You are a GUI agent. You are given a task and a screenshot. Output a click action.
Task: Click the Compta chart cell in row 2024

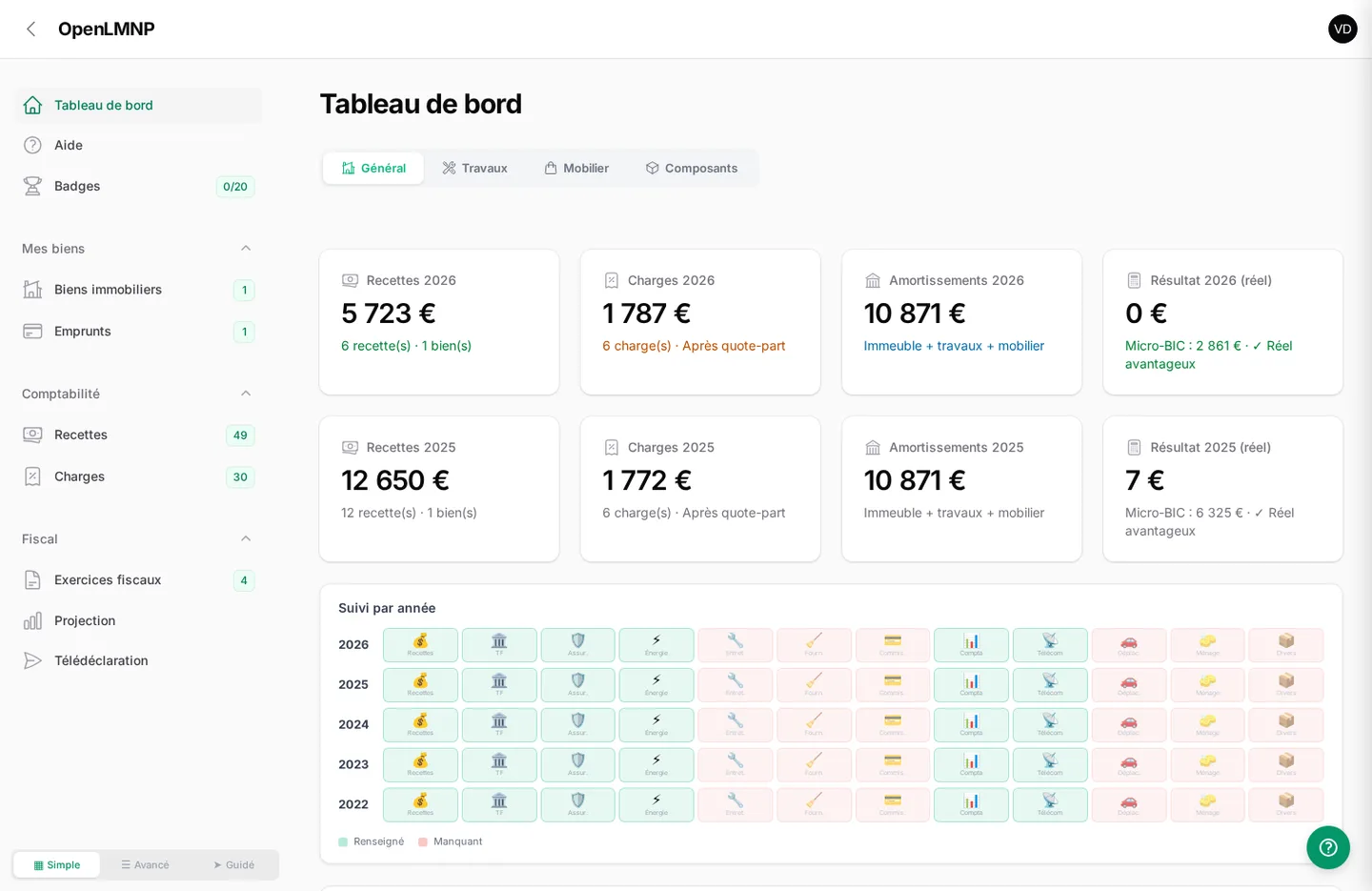point(971,725)
